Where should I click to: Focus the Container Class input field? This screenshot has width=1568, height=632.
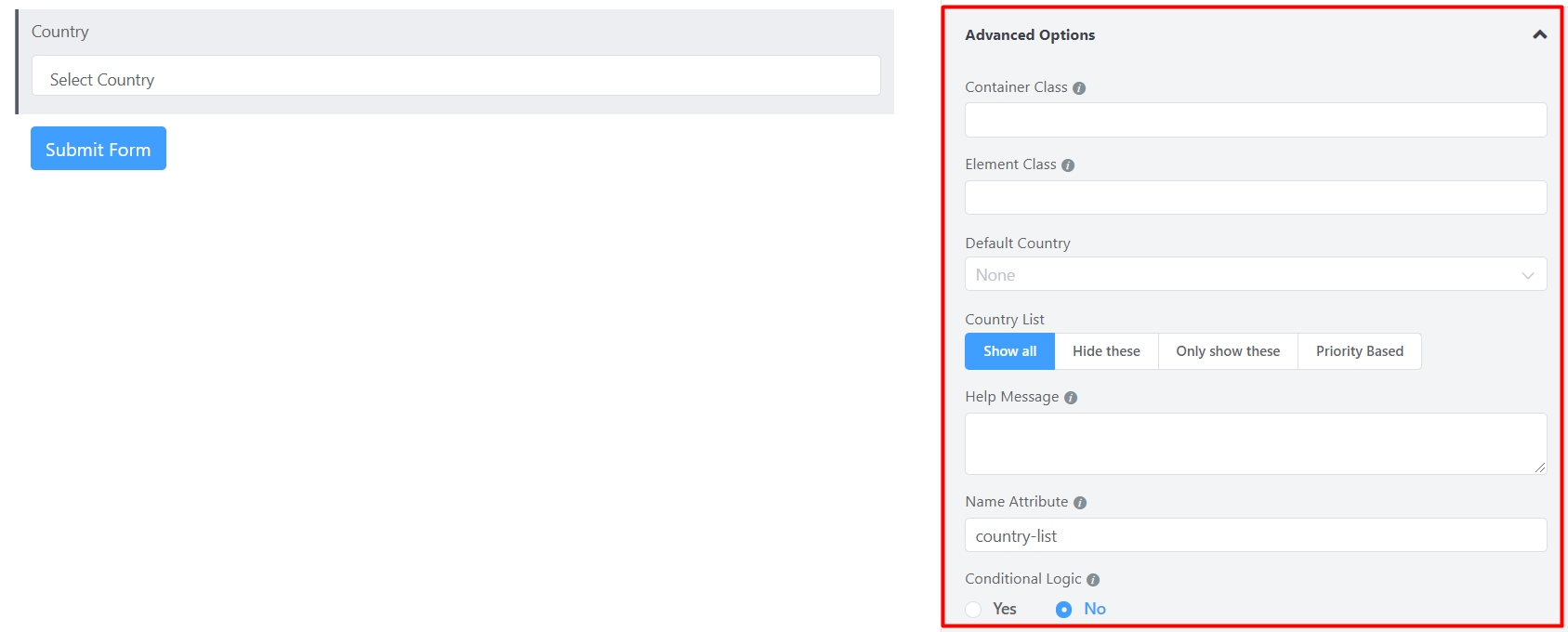coord(1255,121)
